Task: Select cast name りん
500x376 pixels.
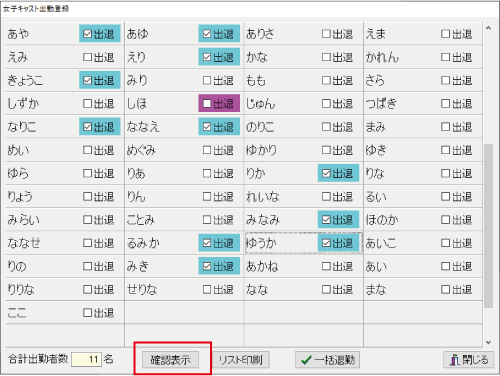Action: (x=136, y=197)
